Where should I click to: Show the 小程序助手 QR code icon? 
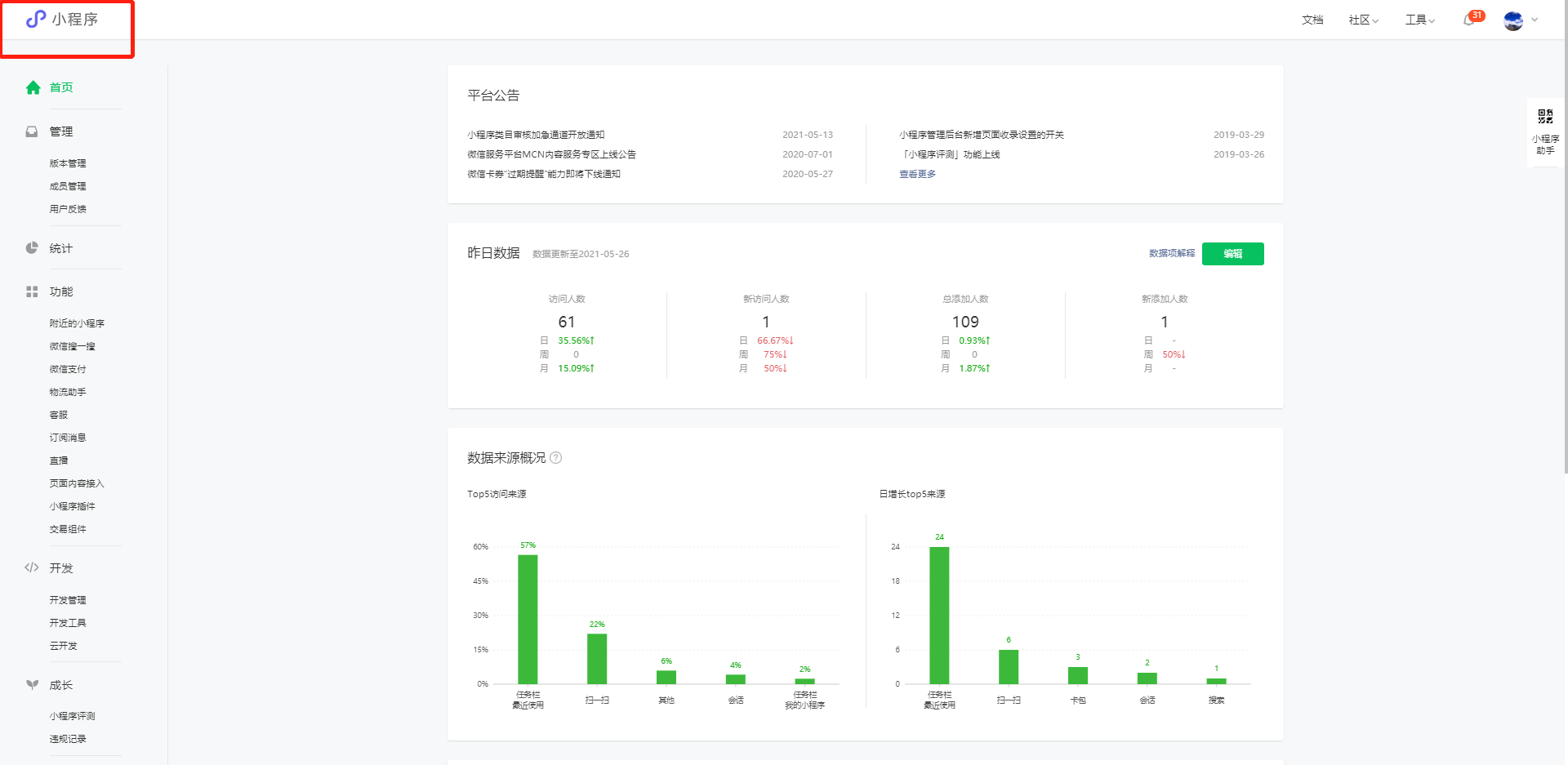click(x=1545, y=116)
